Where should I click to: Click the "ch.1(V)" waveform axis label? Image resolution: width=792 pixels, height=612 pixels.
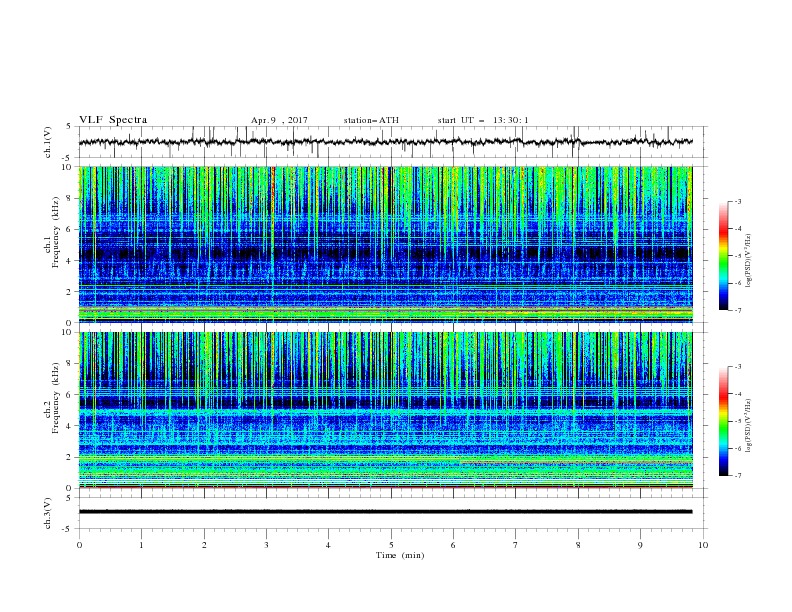pos(48,142)
